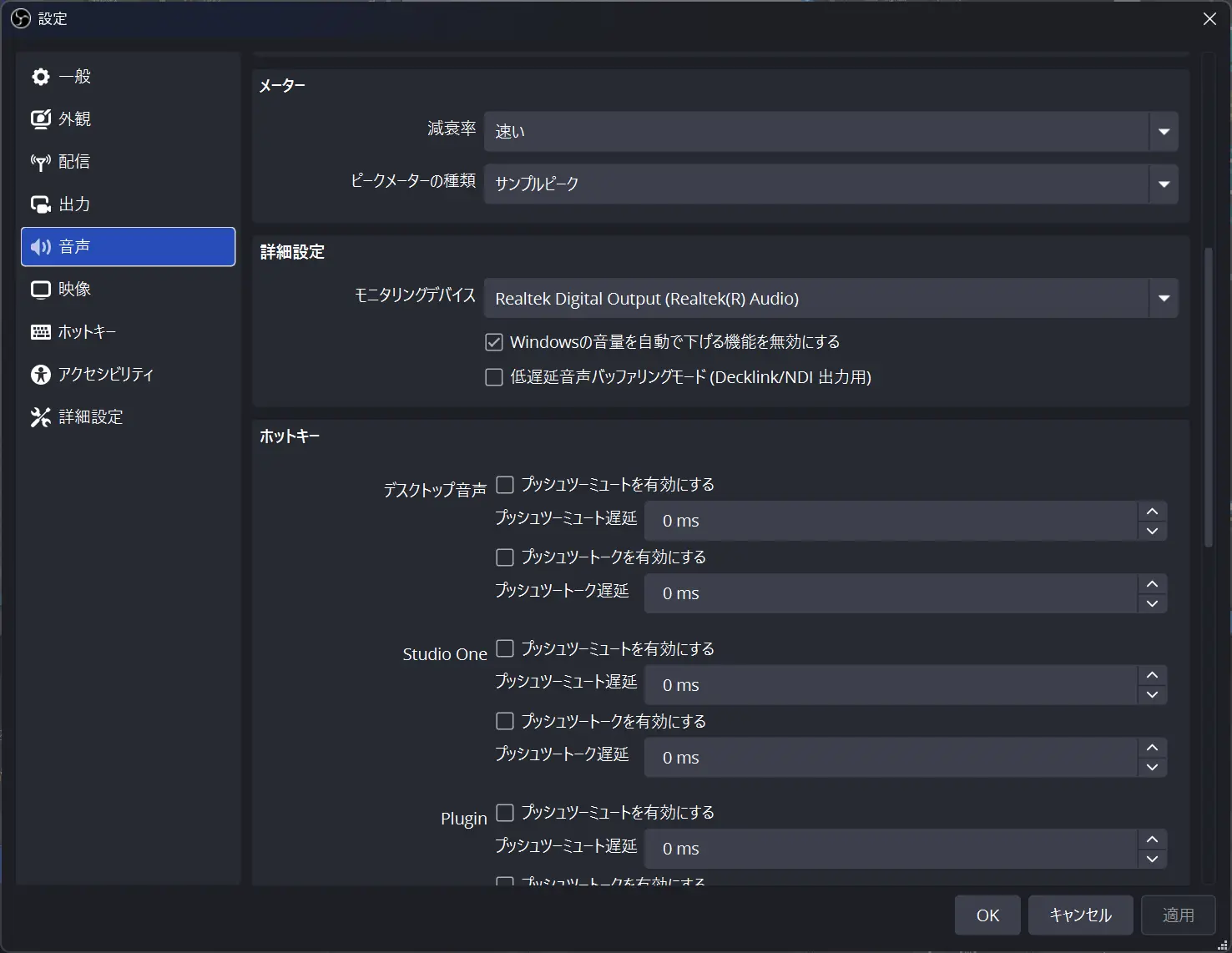Open 映像 video settings monitor icon
The width and height of the screenshot is (1232, 953).
[40, 290]
